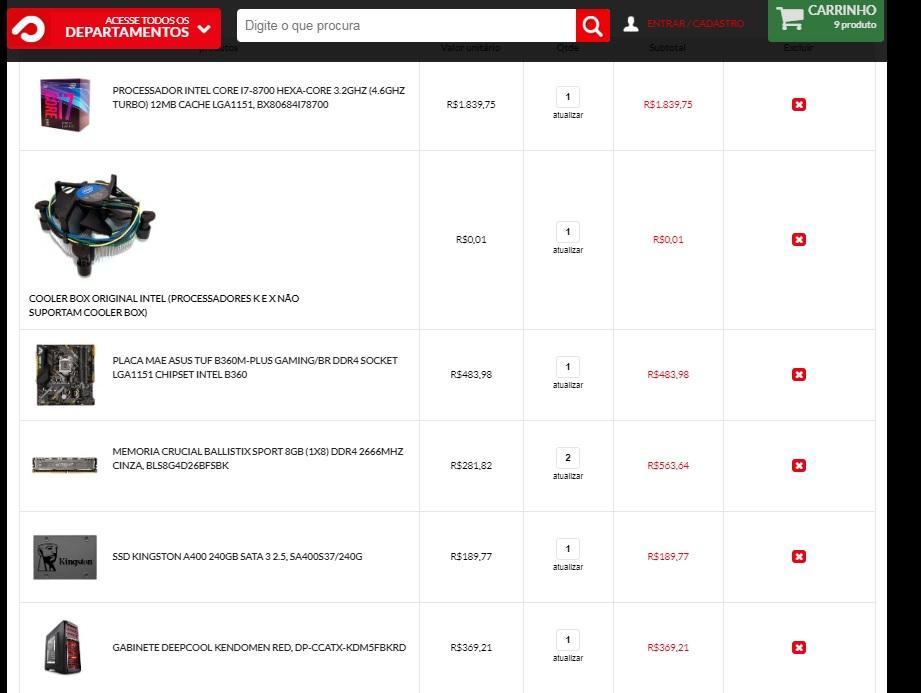Click quantity field for Deepcool Kendomen case
Viewport: 921px width, 693px height.
tap(568, 640)
